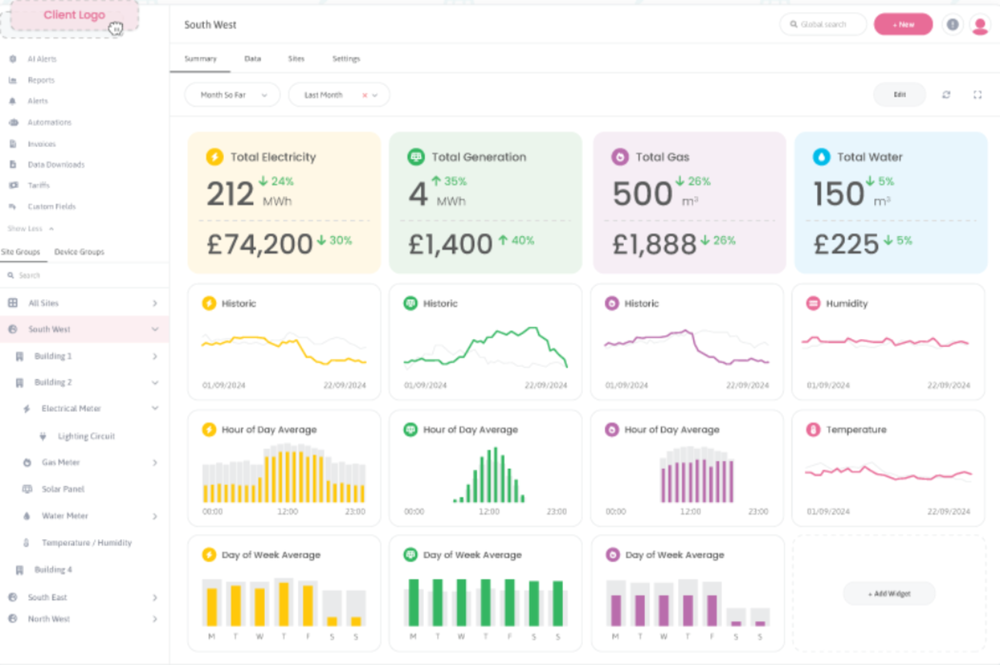Click the 500 m³ gas total value
The image size is (1000, 665).
point(642,194)
